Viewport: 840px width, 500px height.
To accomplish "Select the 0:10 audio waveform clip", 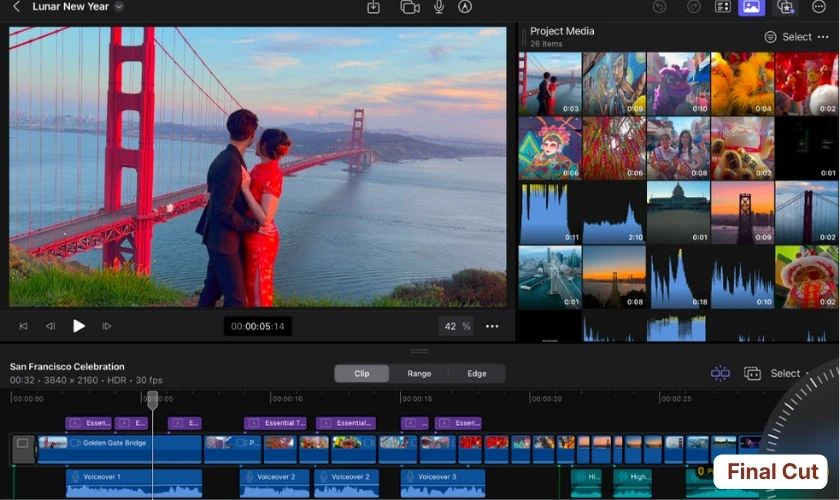I will tap(742, 277).
